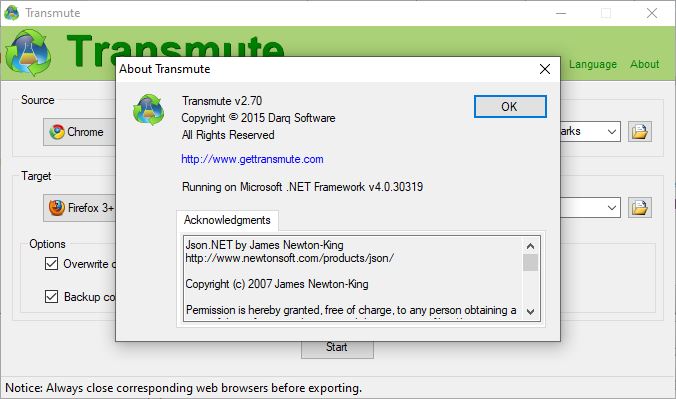Click the acknowledgments scrollbar thumb

pos(531,263)
